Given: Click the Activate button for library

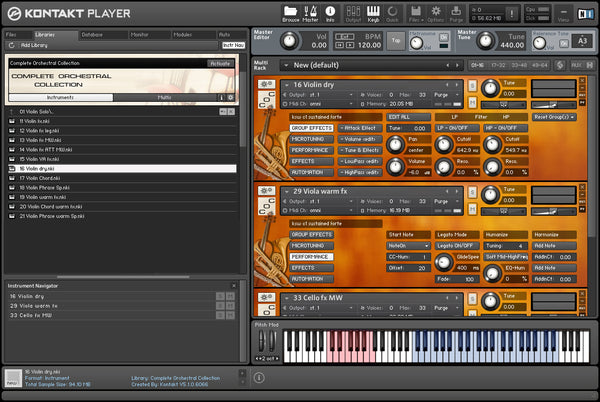Looking at the screenshot, I should (x=220, y=62).
